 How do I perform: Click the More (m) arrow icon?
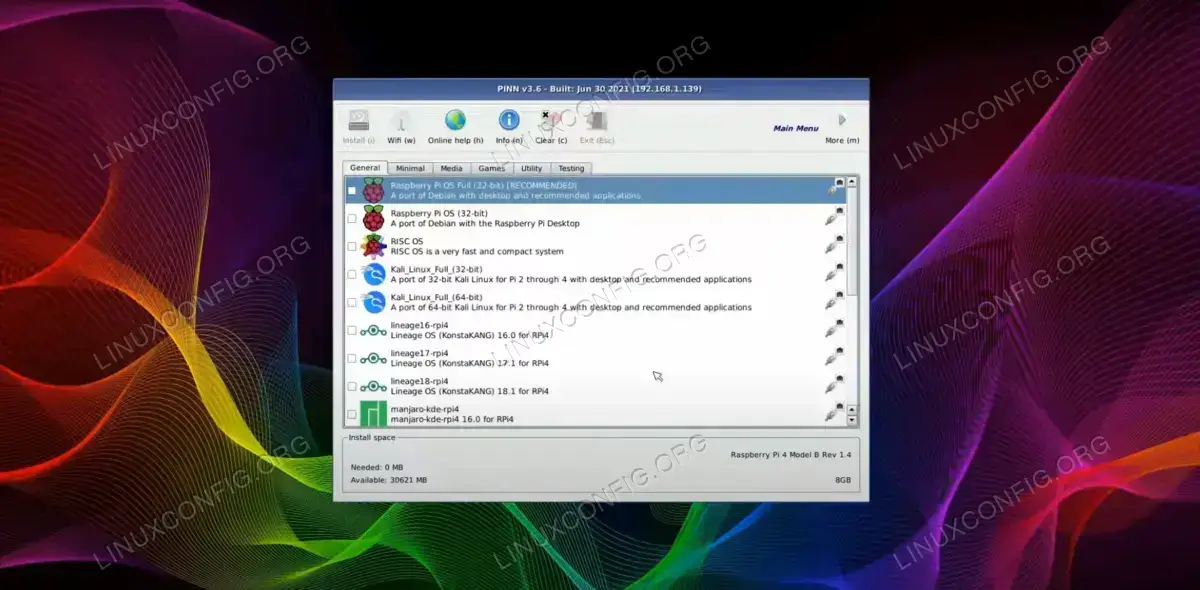[842, 120]
